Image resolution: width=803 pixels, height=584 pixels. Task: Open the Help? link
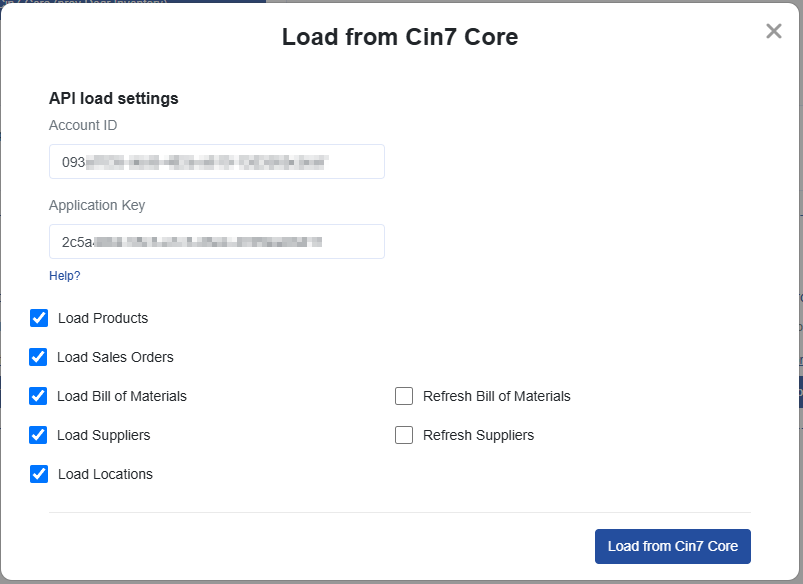(x=64, y=276)
